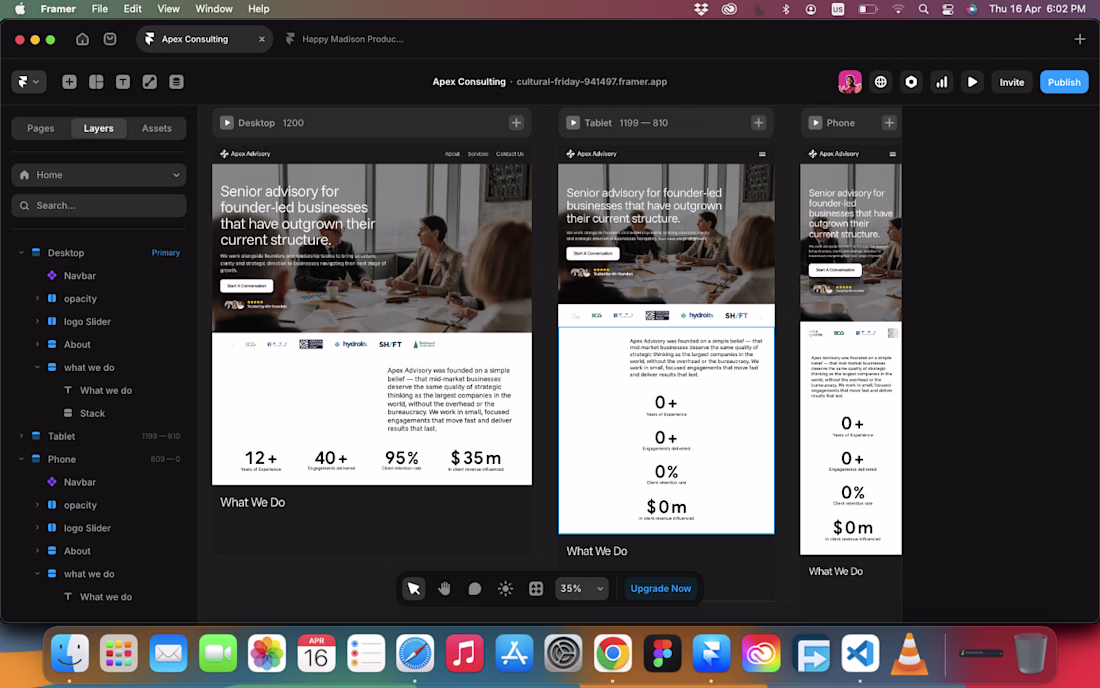This screenshot has width=1100, height=688.
Task: Click the grid dots icon in bottom bar
Action: [536, 588]
